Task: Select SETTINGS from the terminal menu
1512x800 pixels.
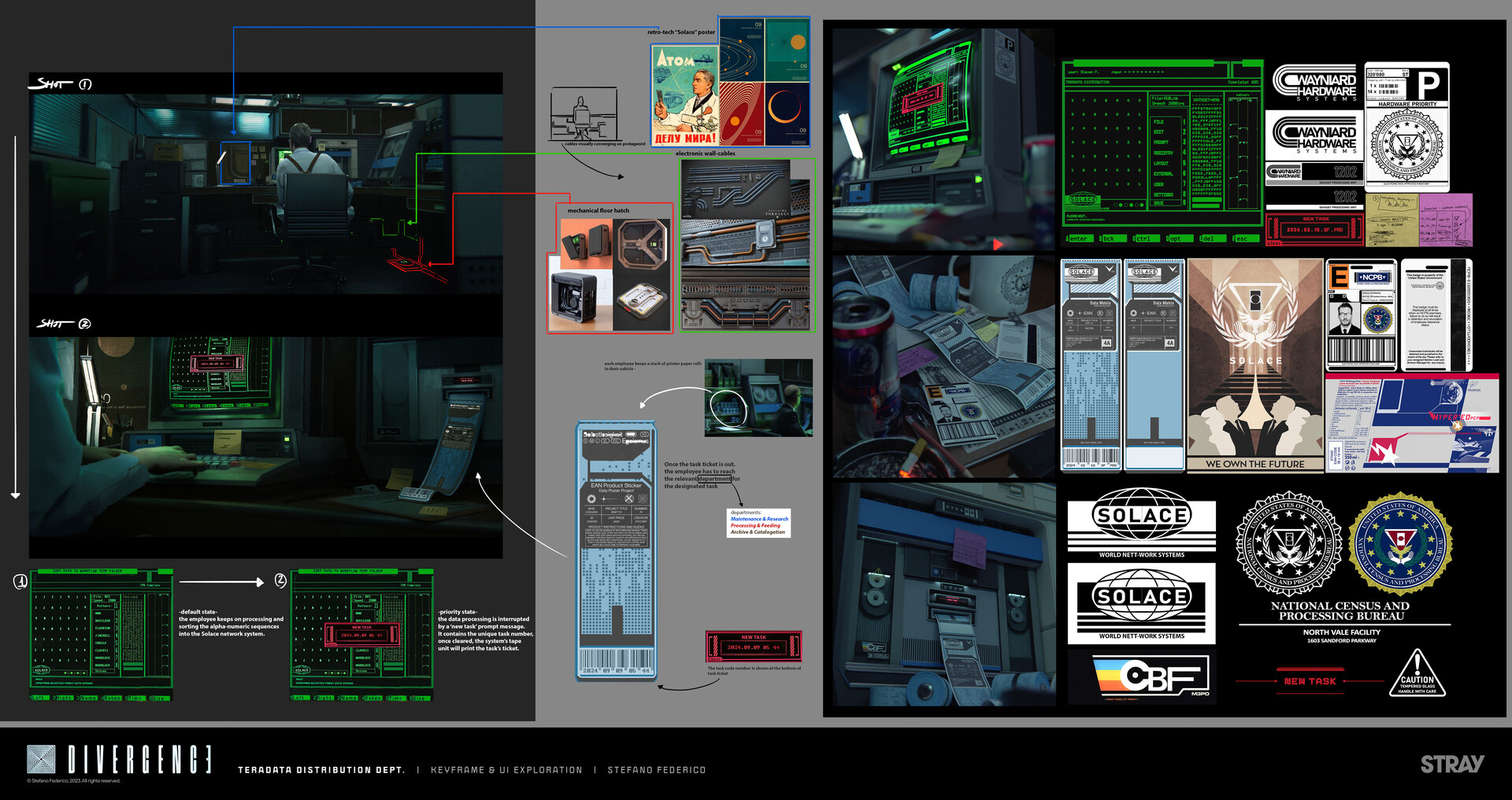Action: pyautogui.click(x=1163, y=194)
